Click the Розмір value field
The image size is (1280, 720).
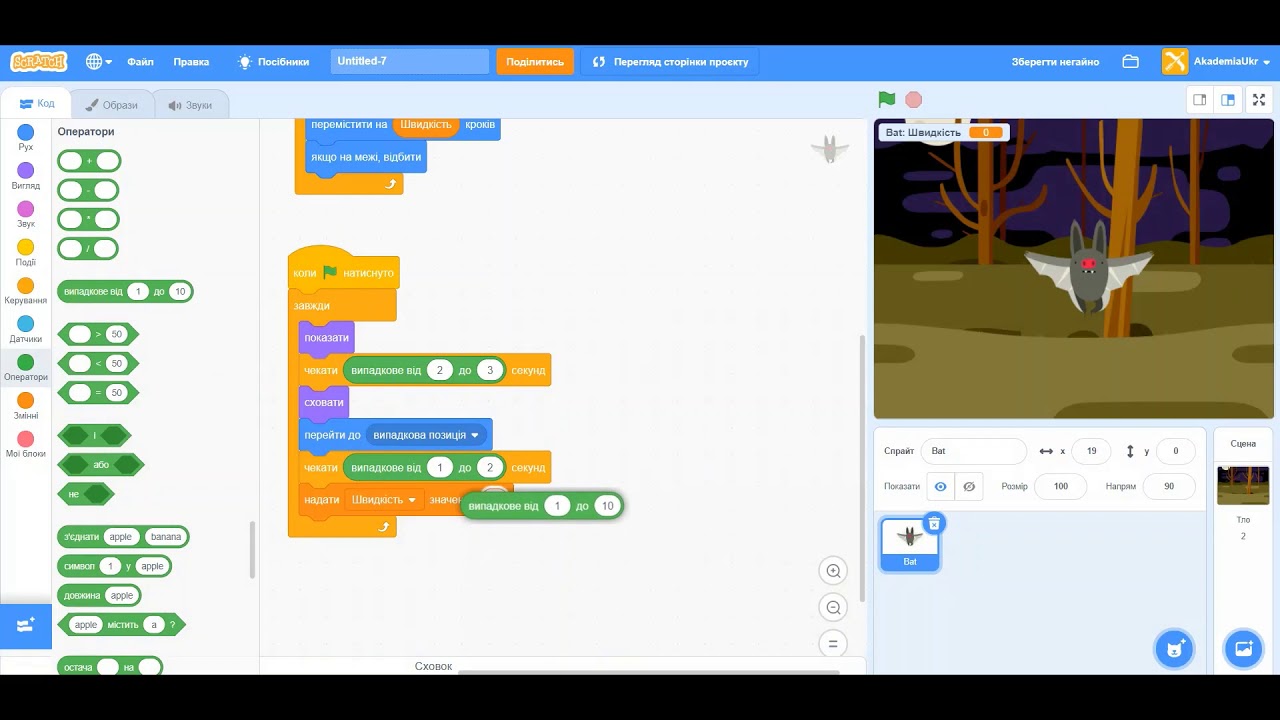[1061, 487]
